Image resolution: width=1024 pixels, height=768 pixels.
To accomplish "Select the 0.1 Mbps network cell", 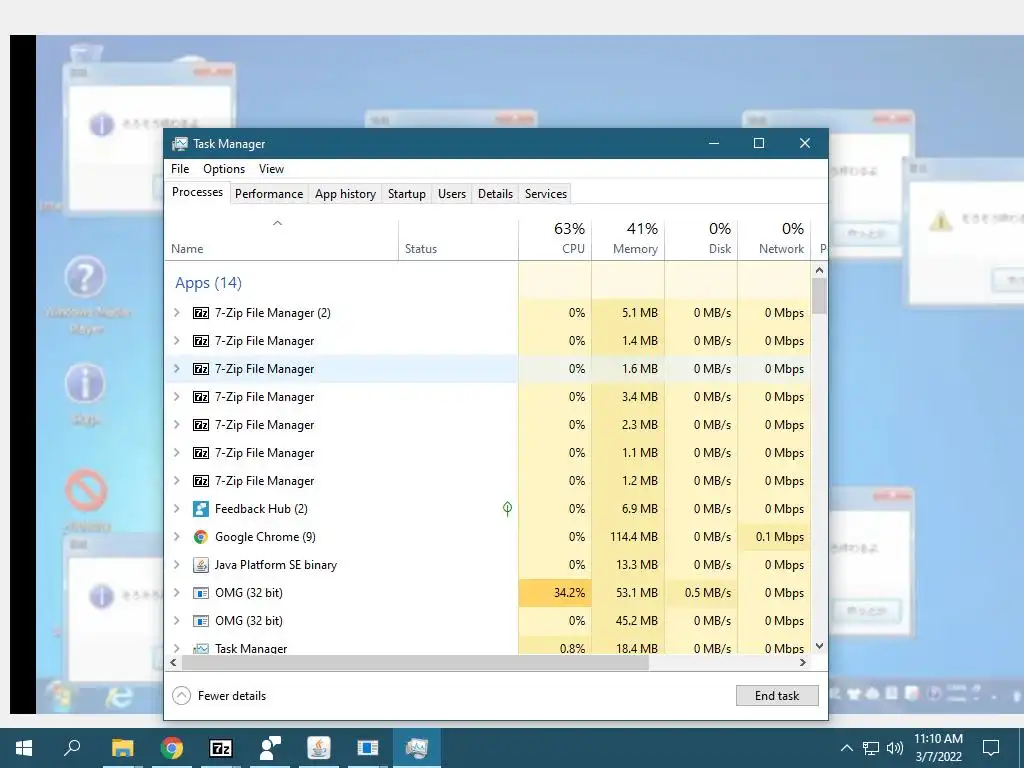I will click(x=774, y=537).
